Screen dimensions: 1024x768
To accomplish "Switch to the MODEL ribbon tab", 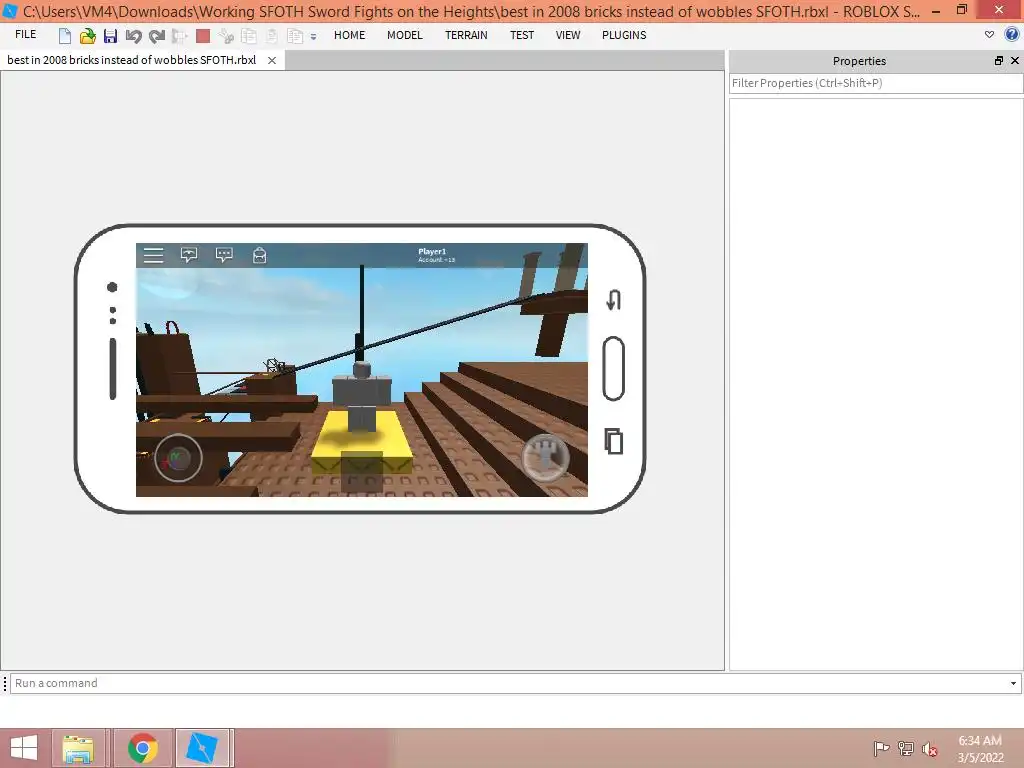I will point(405,35).
